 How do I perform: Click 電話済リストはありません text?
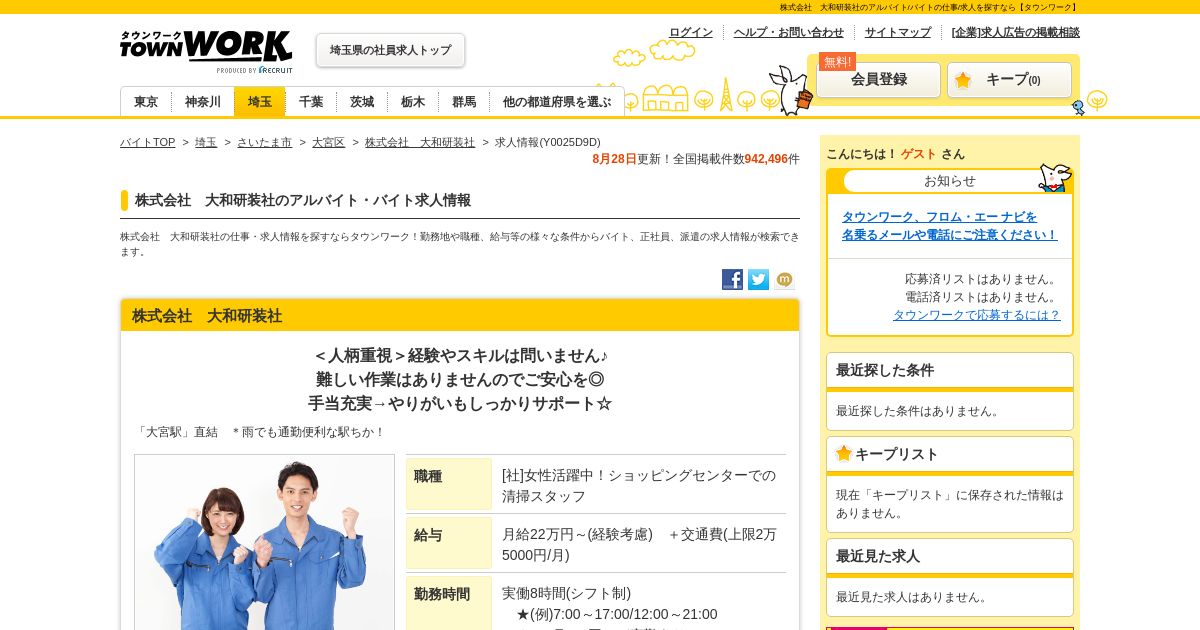click(983, 297)
